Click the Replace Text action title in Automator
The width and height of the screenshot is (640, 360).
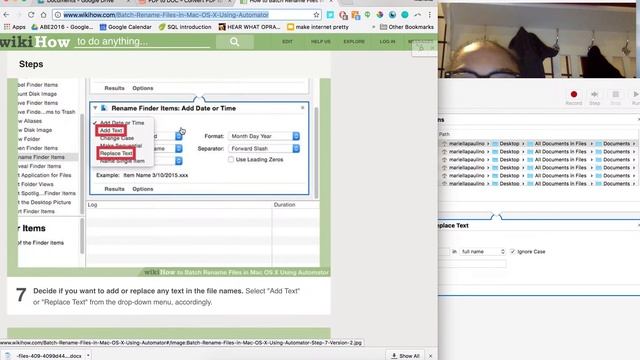[453, 225]
